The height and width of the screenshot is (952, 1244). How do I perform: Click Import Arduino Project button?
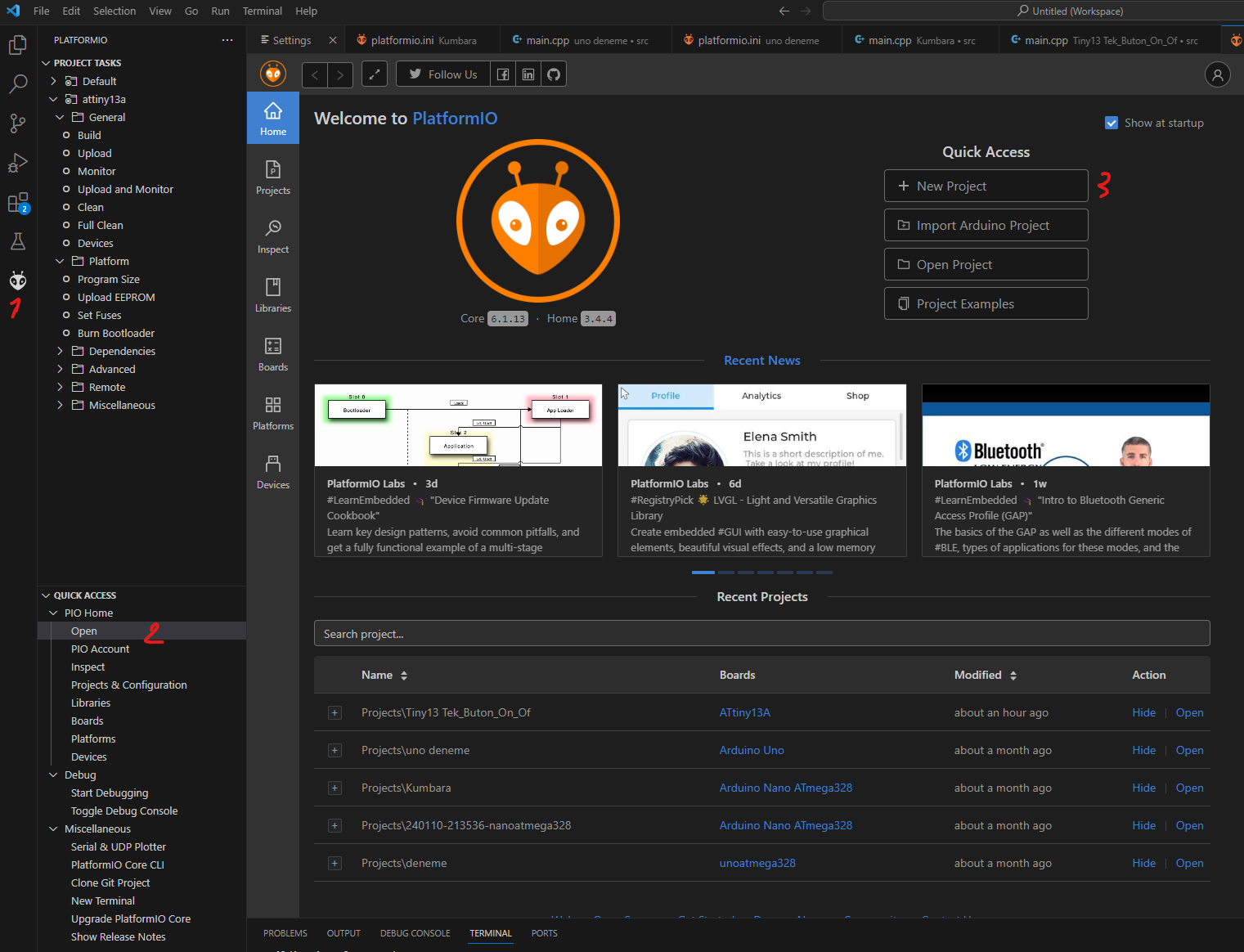[986, 225]
